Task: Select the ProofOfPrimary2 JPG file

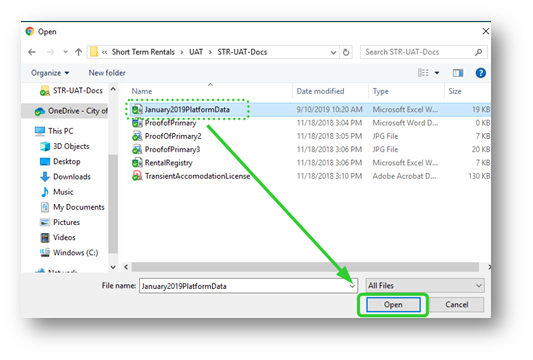Action: pyautogui.click(x=310, y=136)
